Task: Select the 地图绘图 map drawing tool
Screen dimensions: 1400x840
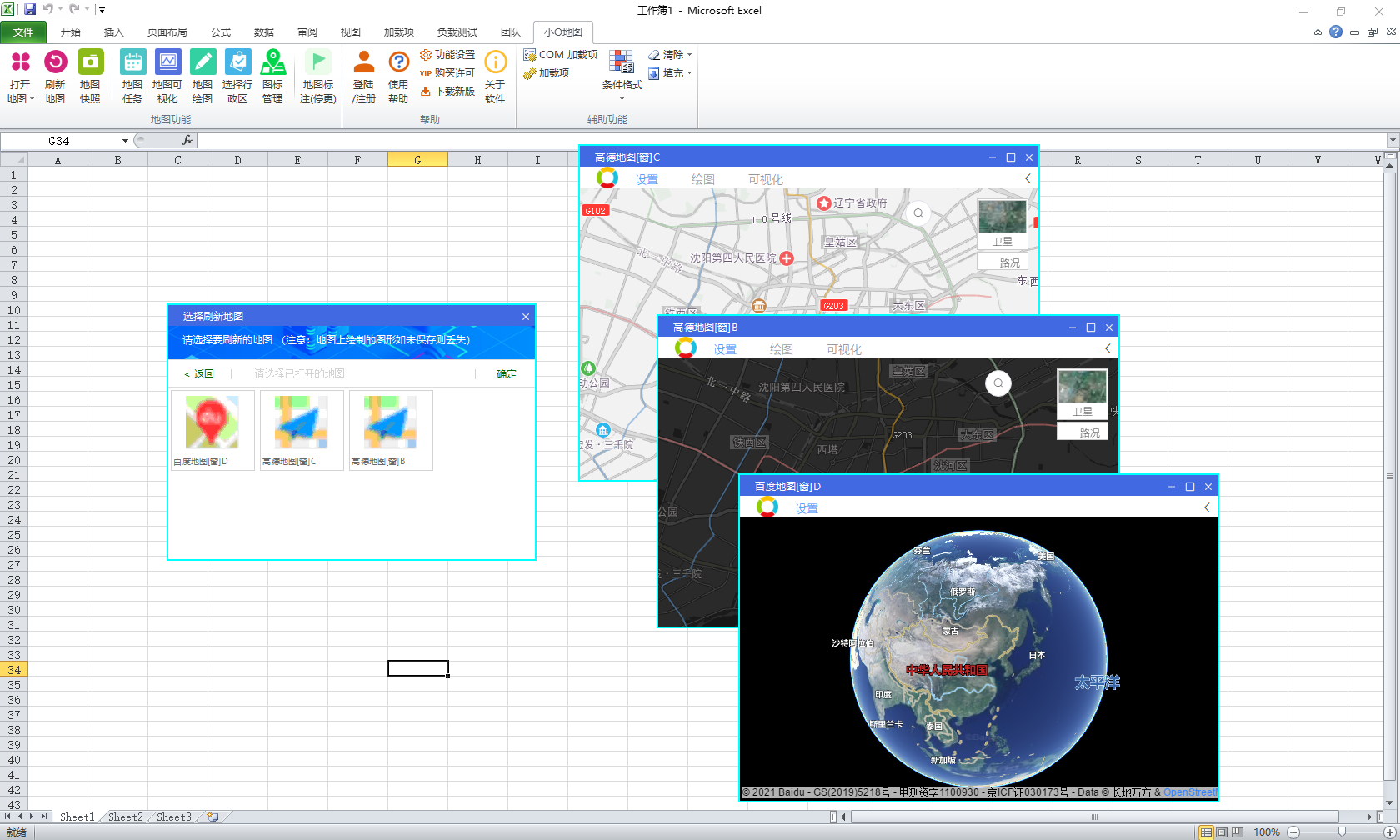Action: (202, 77)
